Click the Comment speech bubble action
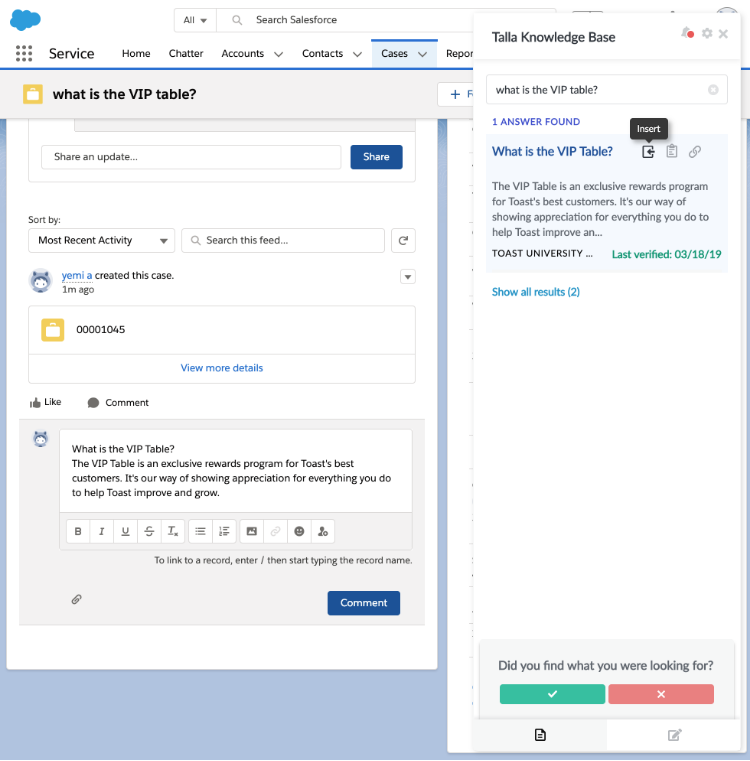Image resolution: width=750 pixels, height=761 pixels. (x=118, y=402)
